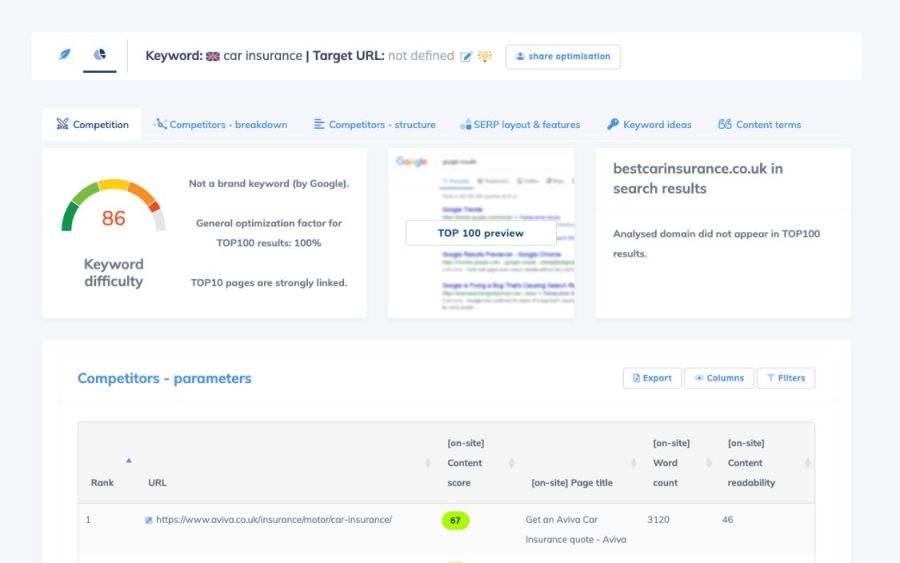Click the green content score badge 67
The image size is (900, 563).
click(x=455, y=521)
